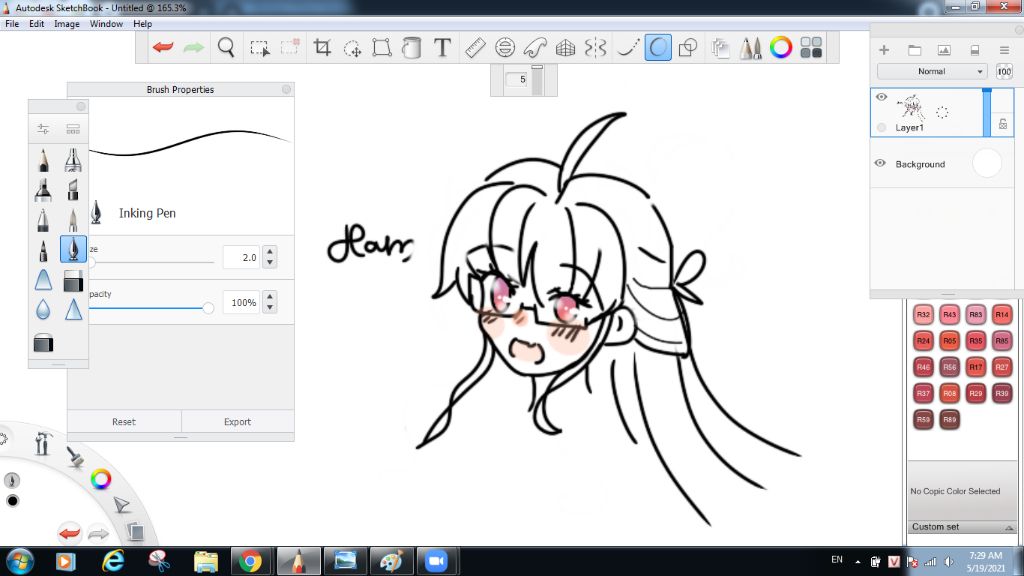Open the Copic Library swatch icon
Viewport: 1024px width, 576px height.
(811, 48)
